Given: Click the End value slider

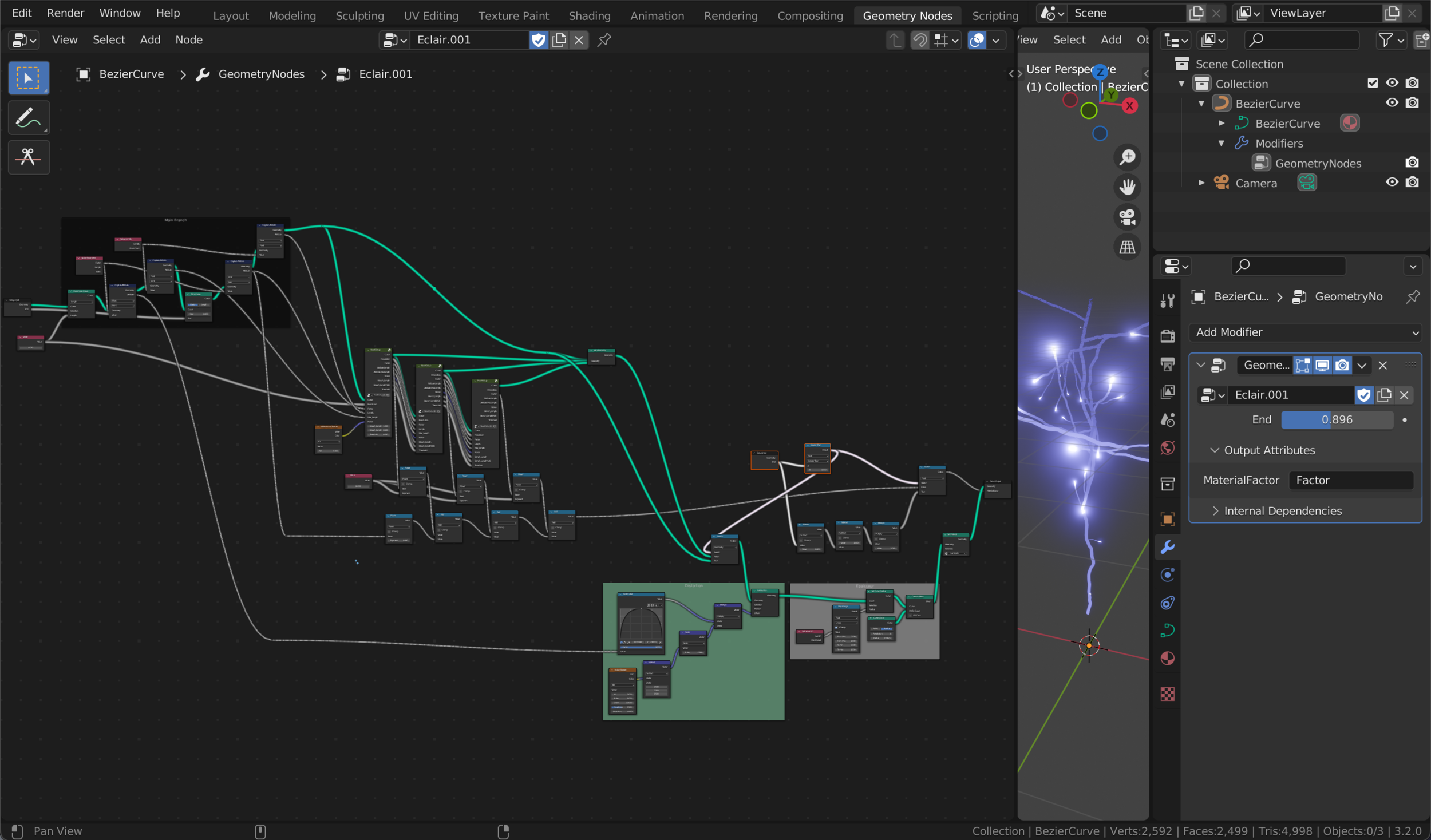Looking at the screenshot, I should (x=1337, y=420).
